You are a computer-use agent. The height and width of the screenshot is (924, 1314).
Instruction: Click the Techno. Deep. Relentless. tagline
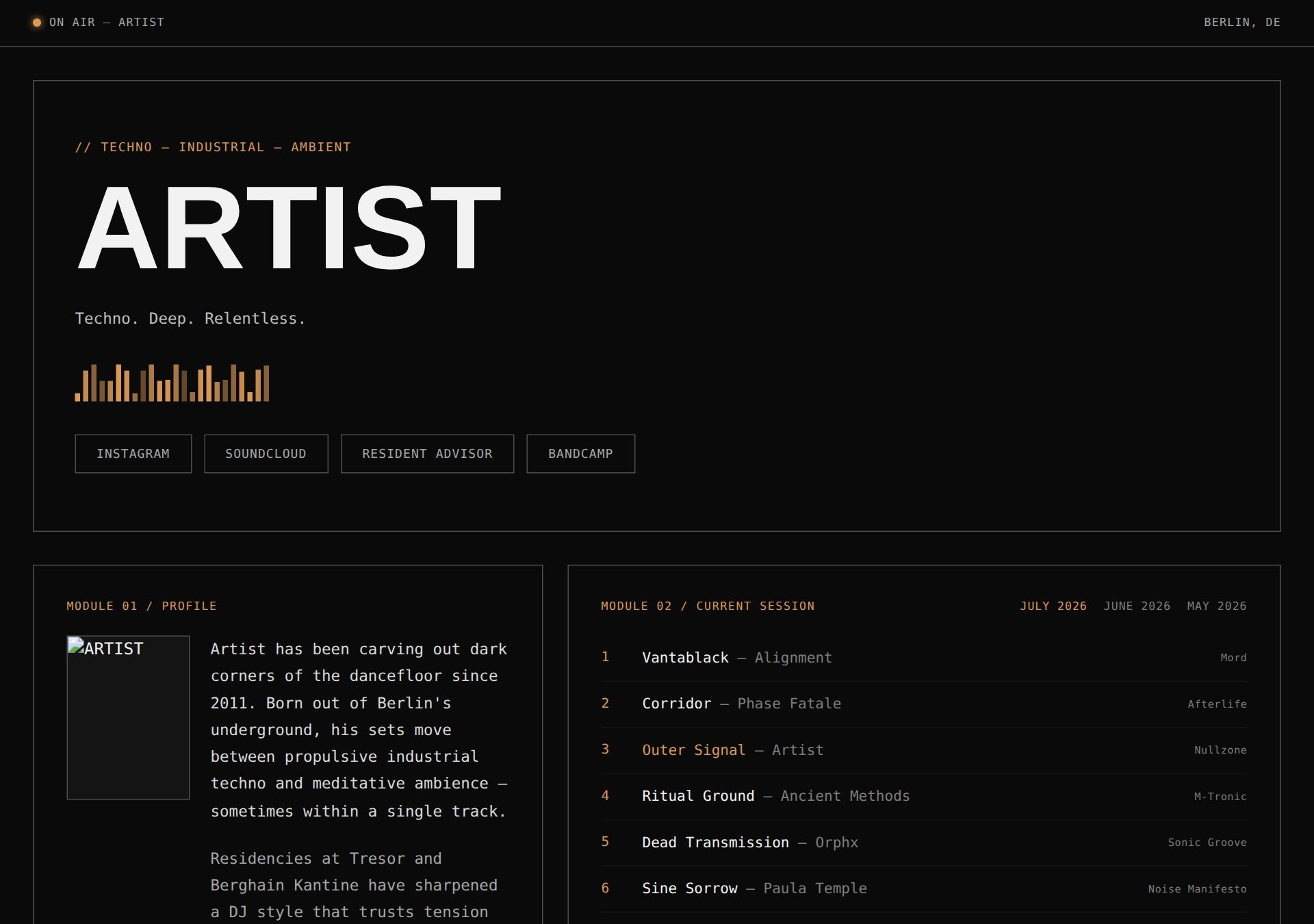[x=190, y=319]
